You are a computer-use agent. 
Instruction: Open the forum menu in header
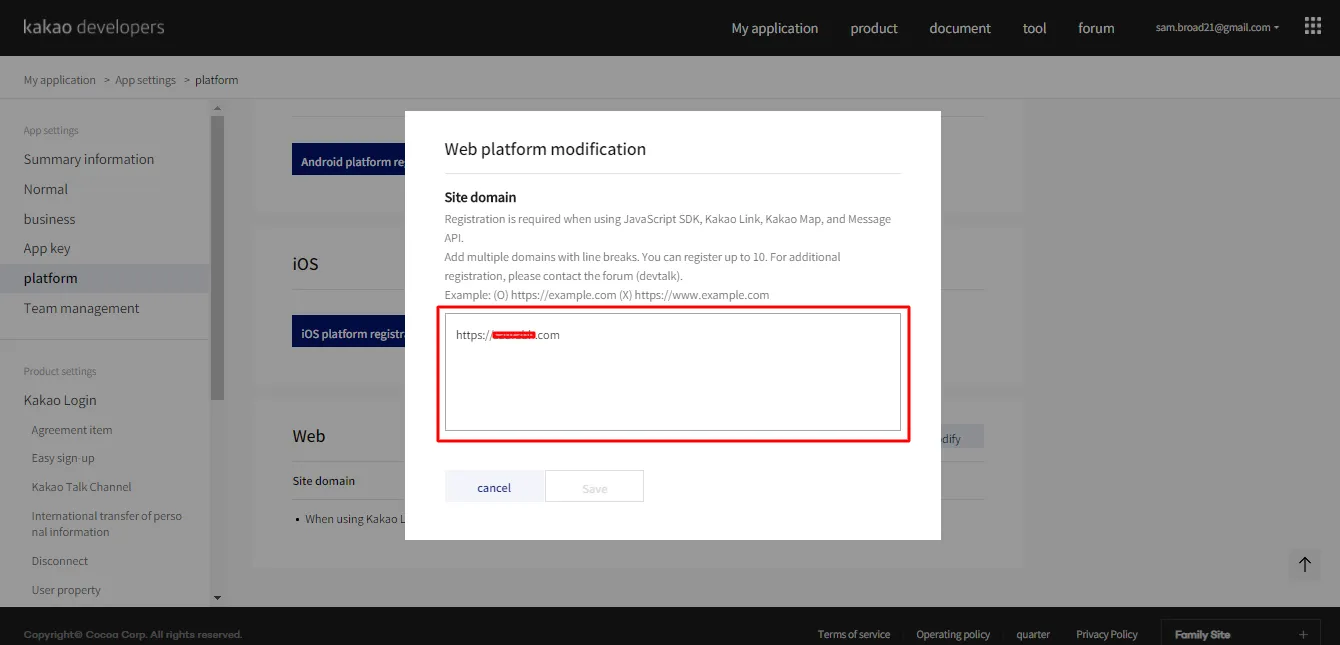pyautogui.click(x=1096, y=28)
